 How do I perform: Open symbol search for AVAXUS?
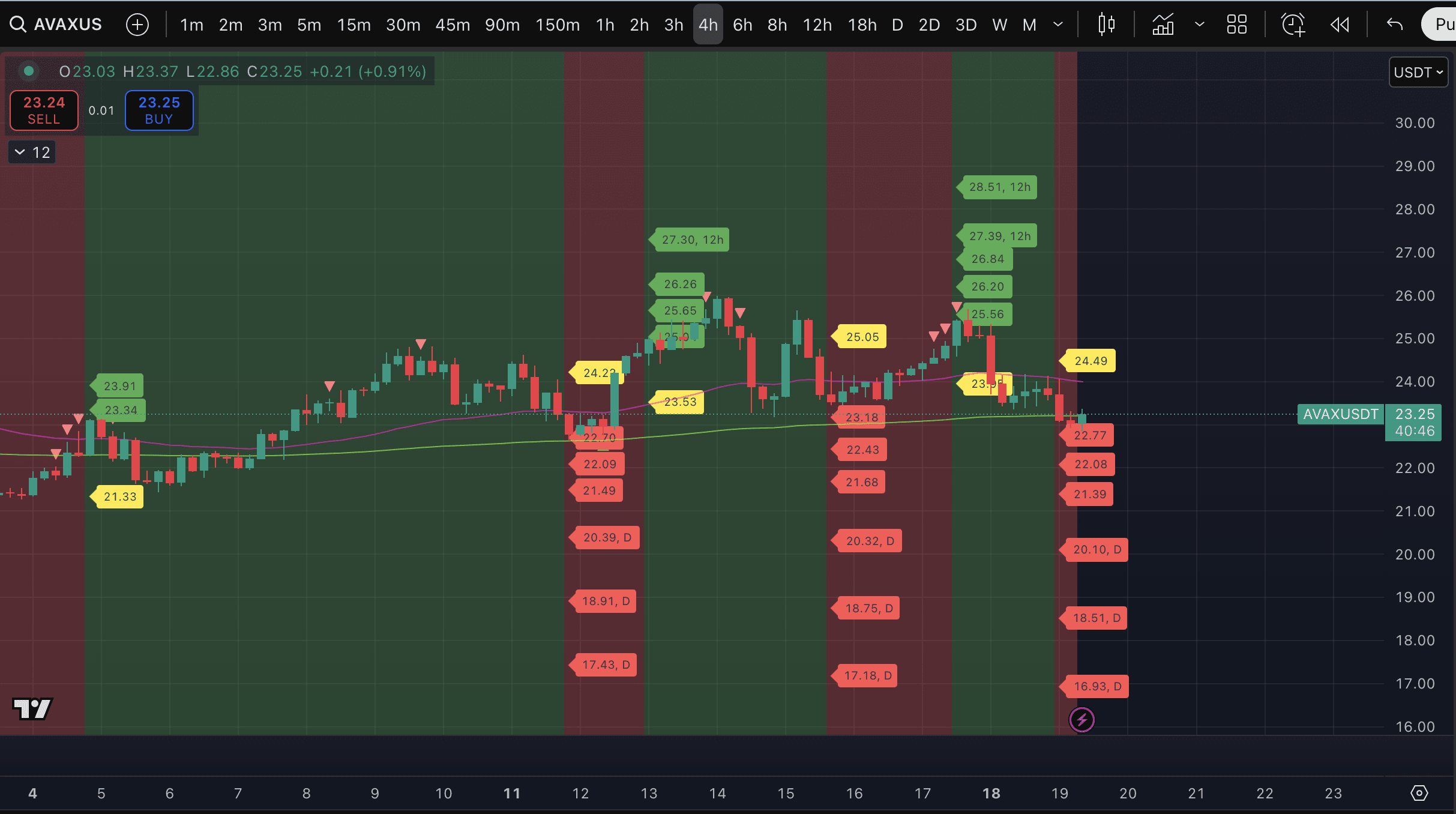56,25
